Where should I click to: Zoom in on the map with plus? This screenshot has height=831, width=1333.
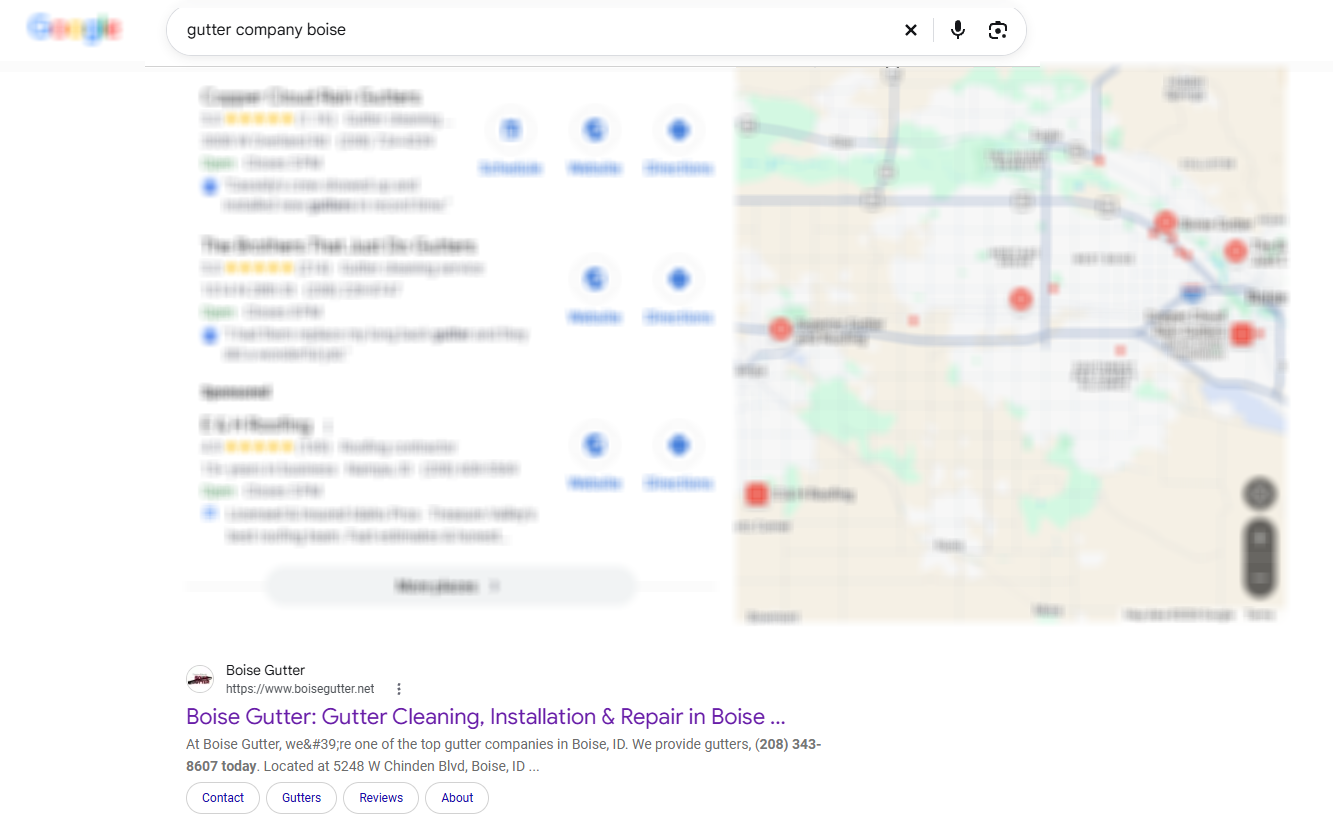[x=1260, y=538]
